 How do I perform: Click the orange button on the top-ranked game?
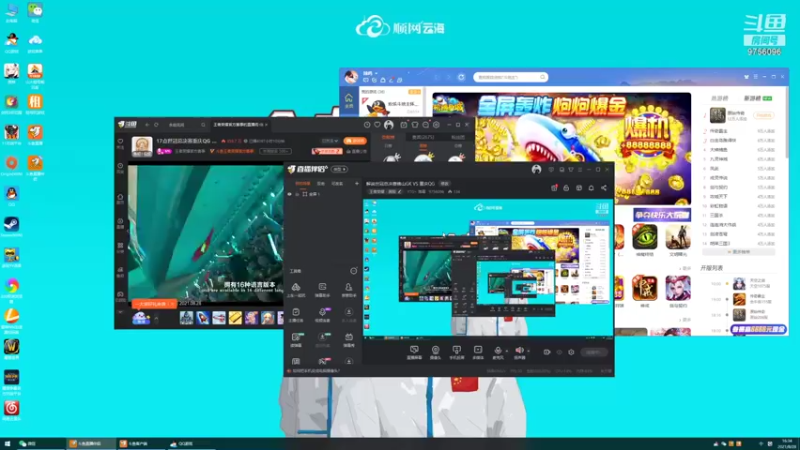(764, 115)
